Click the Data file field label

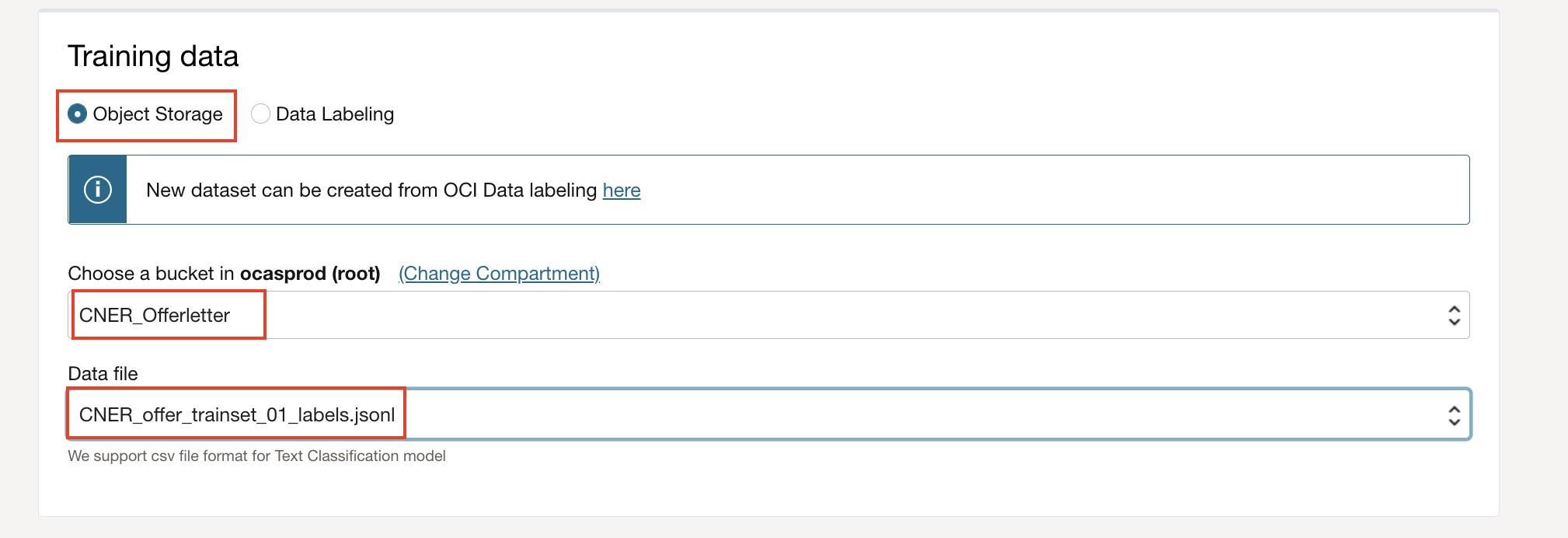(x=103, y=374)
